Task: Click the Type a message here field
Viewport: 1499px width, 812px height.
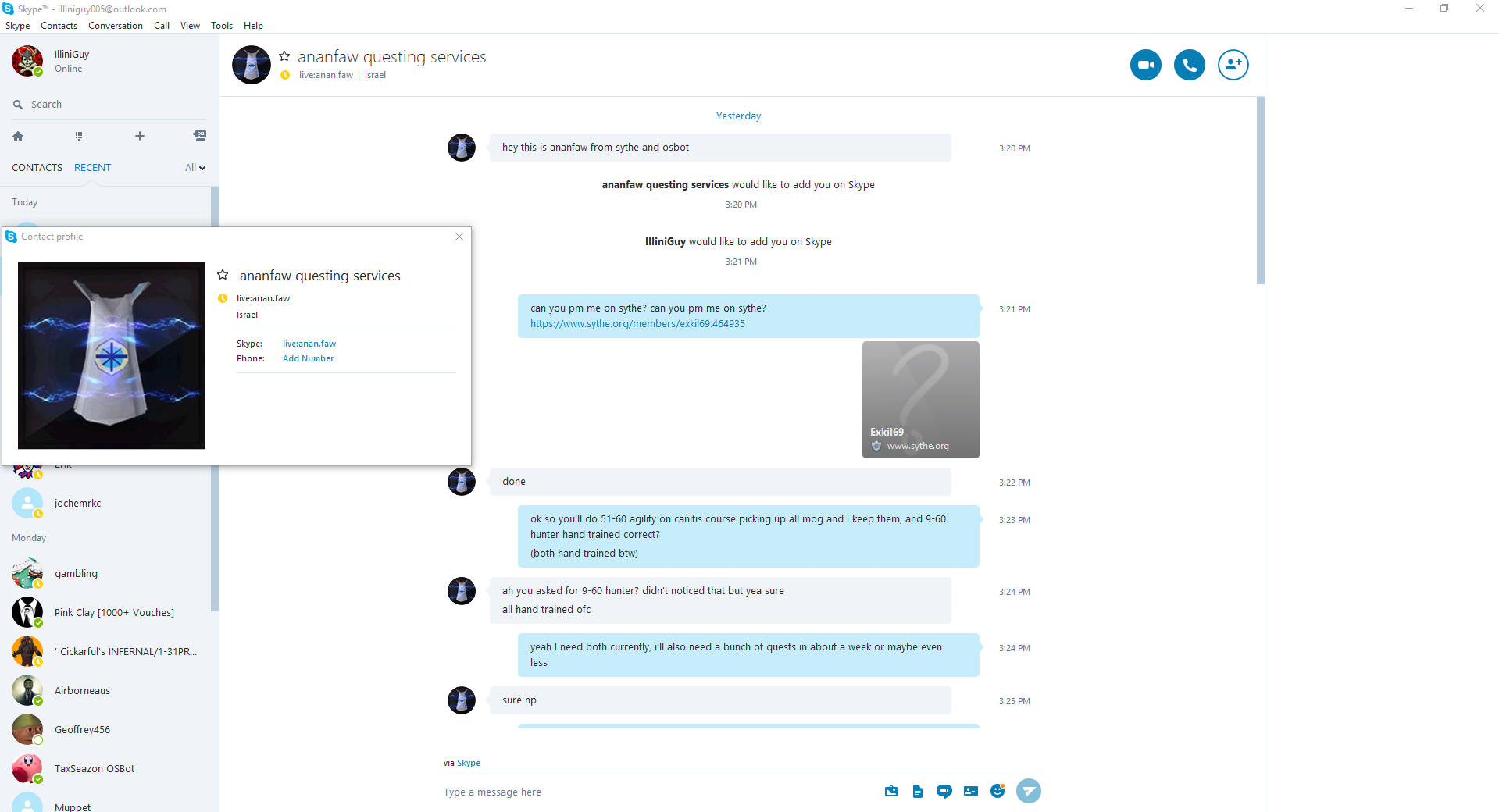Action: tap(656, 792)
